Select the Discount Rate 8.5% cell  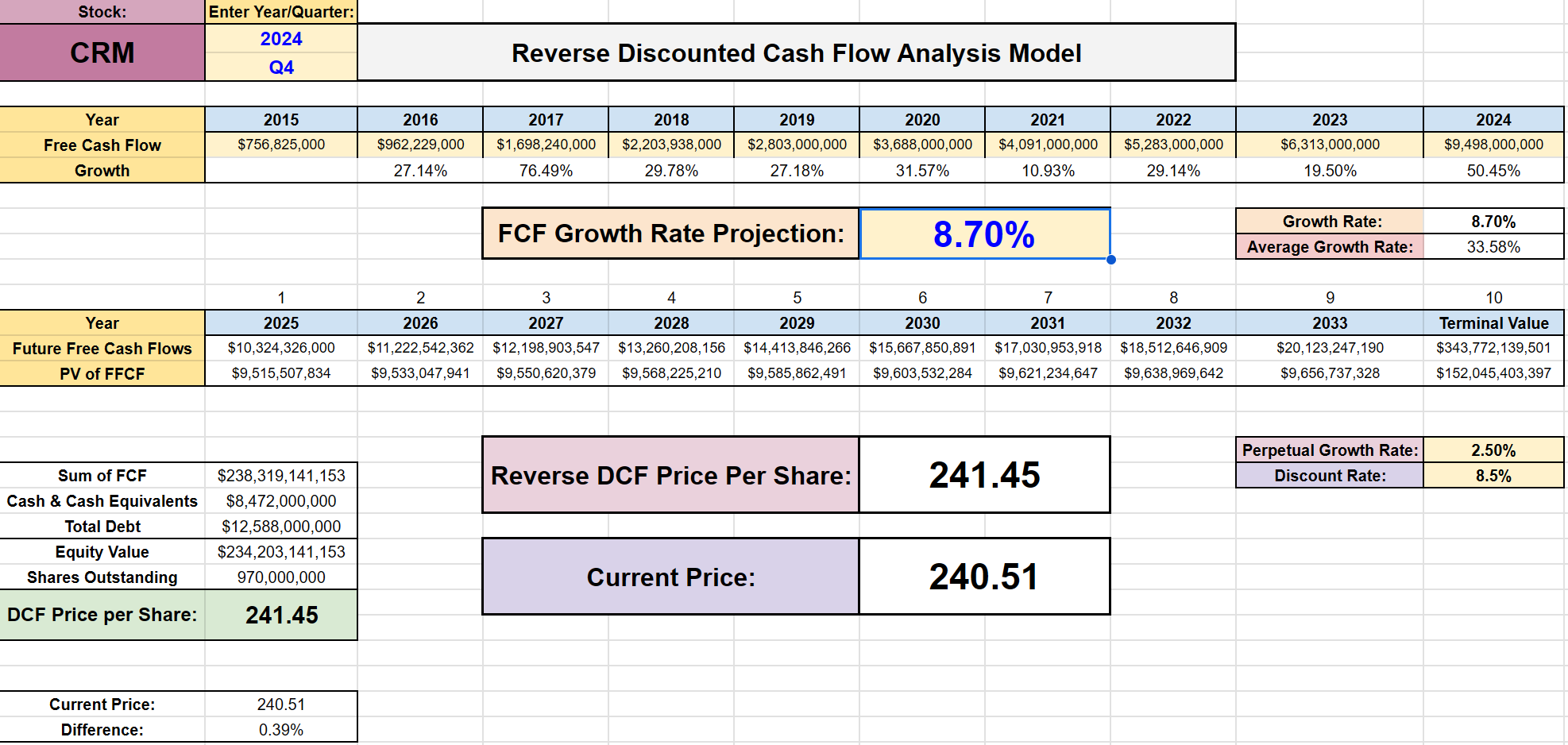[x=1493, y=476]
